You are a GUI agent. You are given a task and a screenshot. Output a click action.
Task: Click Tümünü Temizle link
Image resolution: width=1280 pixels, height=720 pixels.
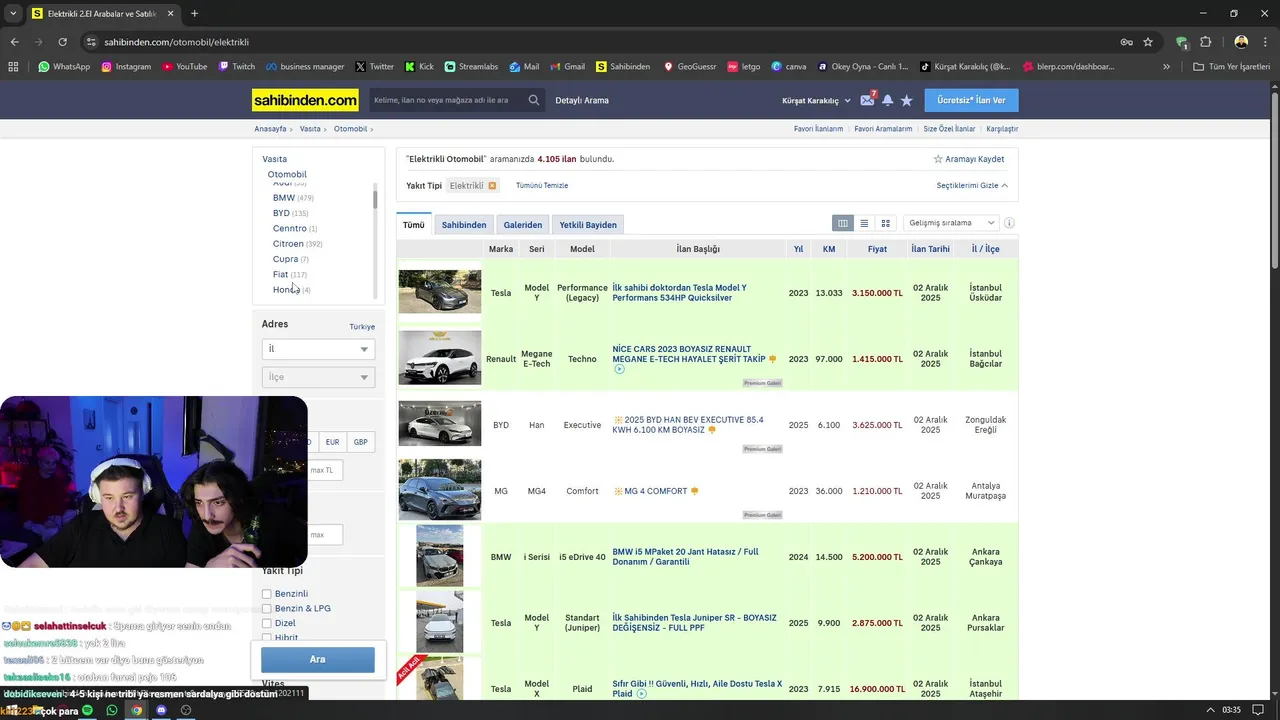542,186
